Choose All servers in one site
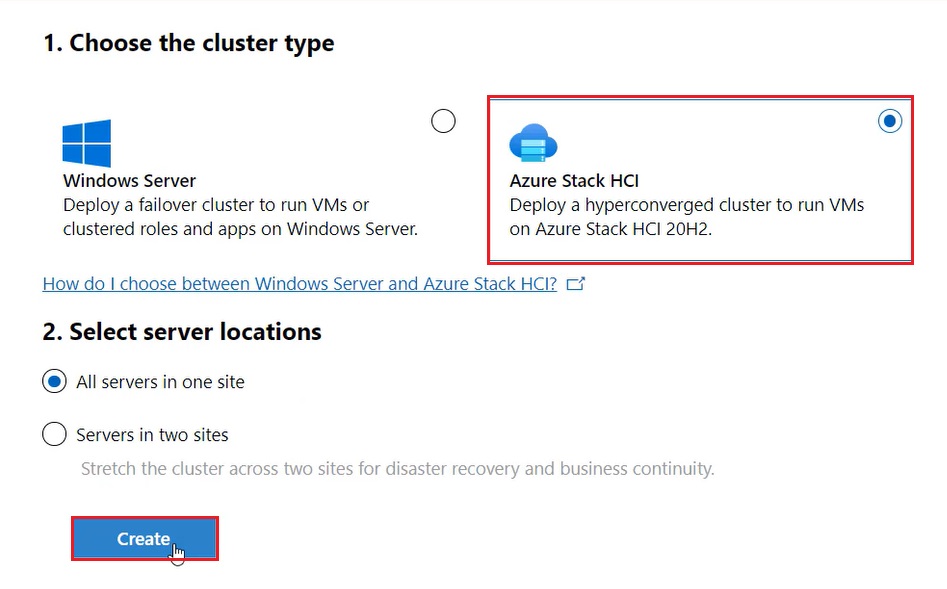Viewport: 947px width, 589px height. pos(54,381)
